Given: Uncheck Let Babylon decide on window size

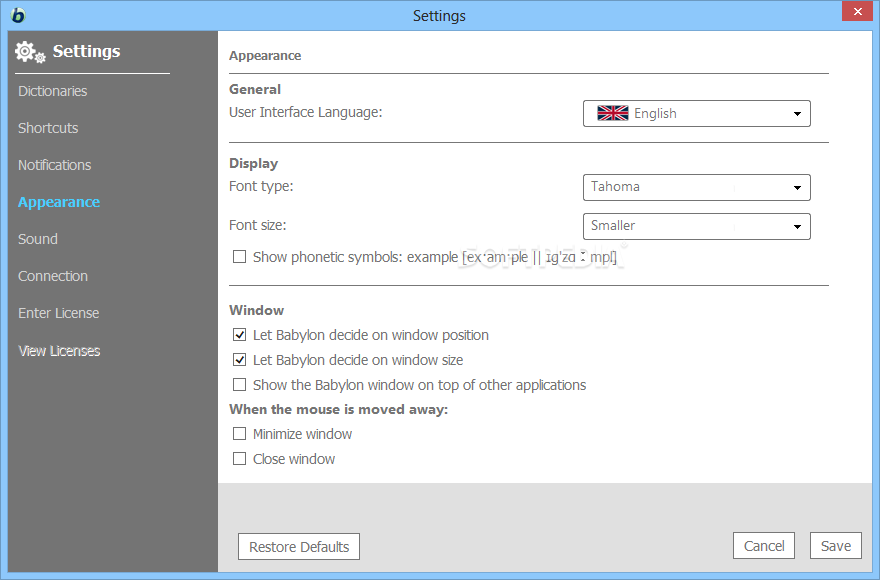Looking at the screenshot, I should 240,360.
